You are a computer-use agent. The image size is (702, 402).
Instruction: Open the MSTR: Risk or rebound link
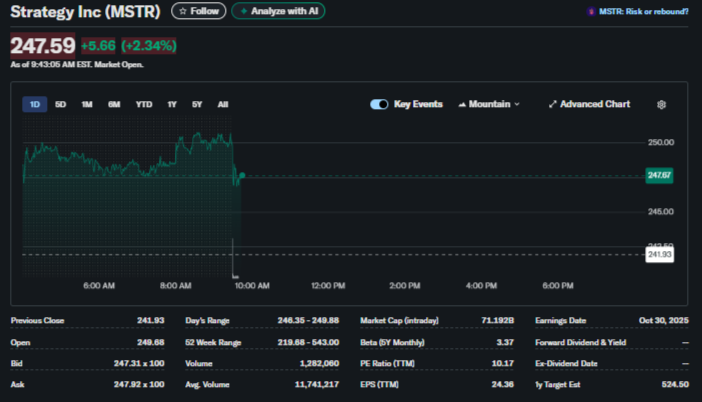coord(643,11)
